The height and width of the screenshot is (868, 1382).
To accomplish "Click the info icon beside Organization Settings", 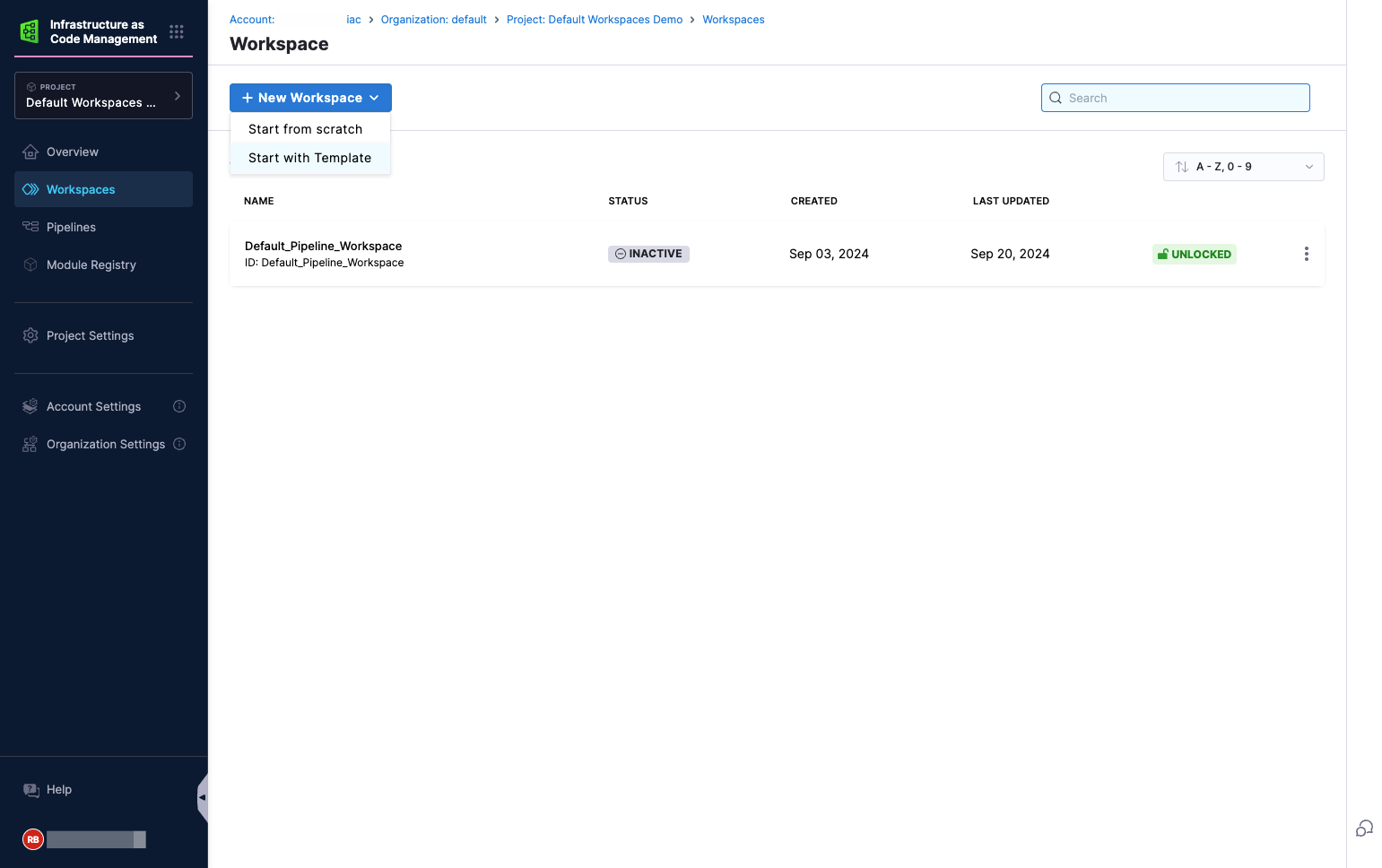I will tap(179, 444).
